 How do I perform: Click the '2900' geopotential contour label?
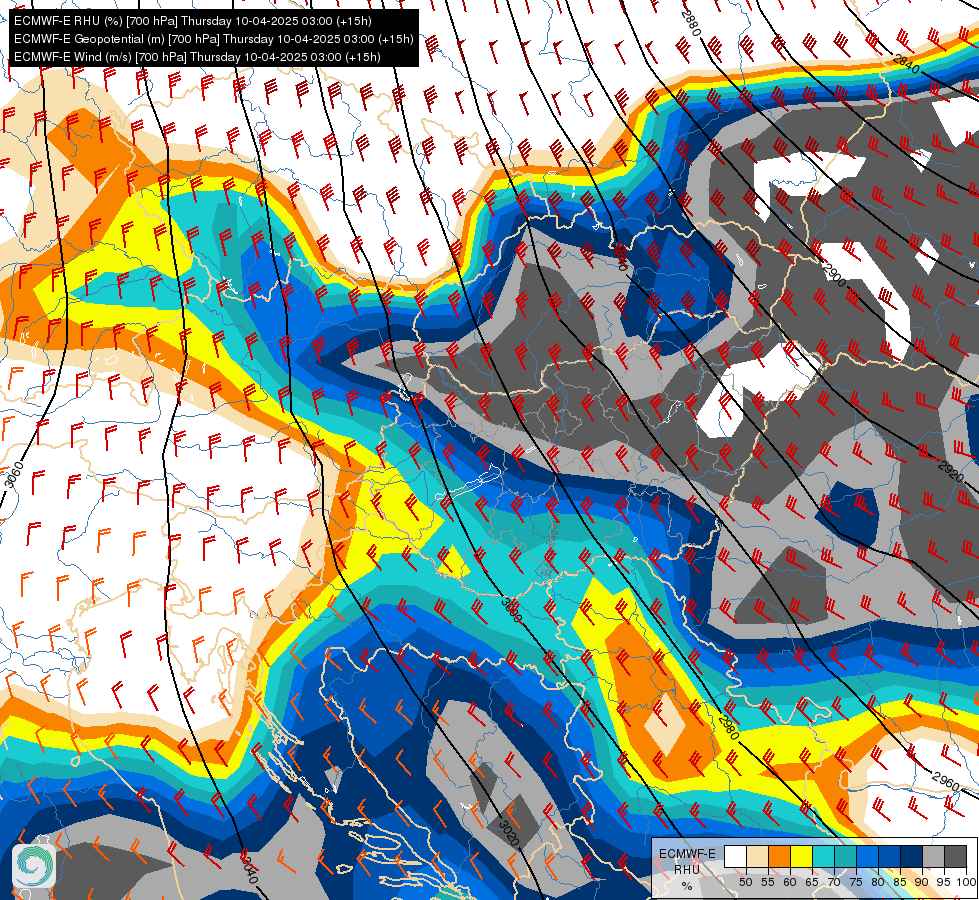coord(835,275)
